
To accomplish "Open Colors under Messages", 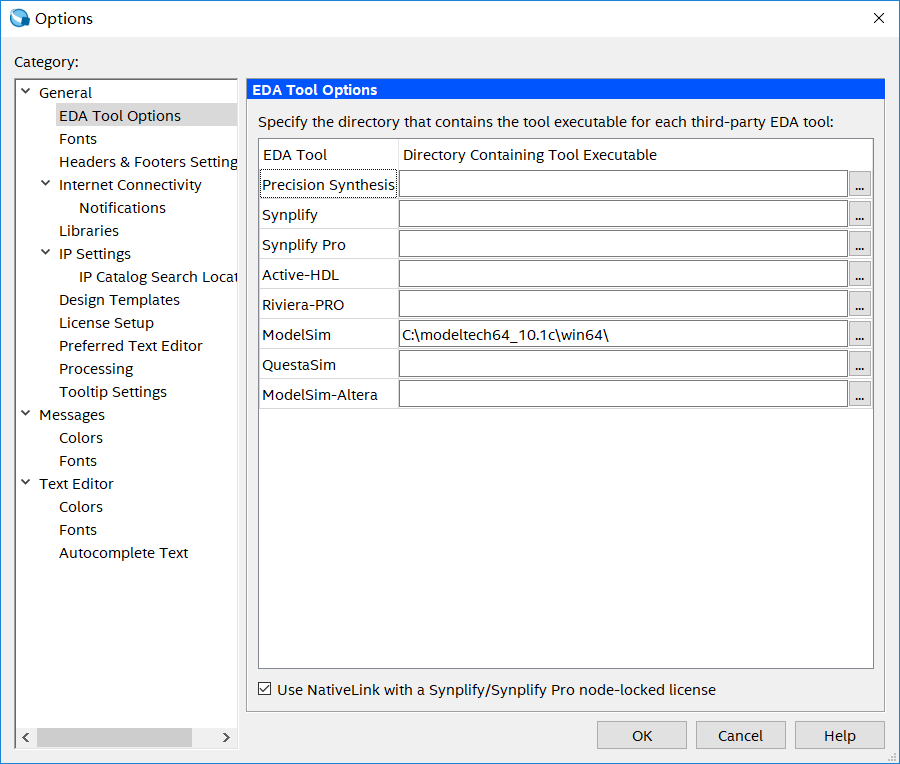I will point(81,438).
